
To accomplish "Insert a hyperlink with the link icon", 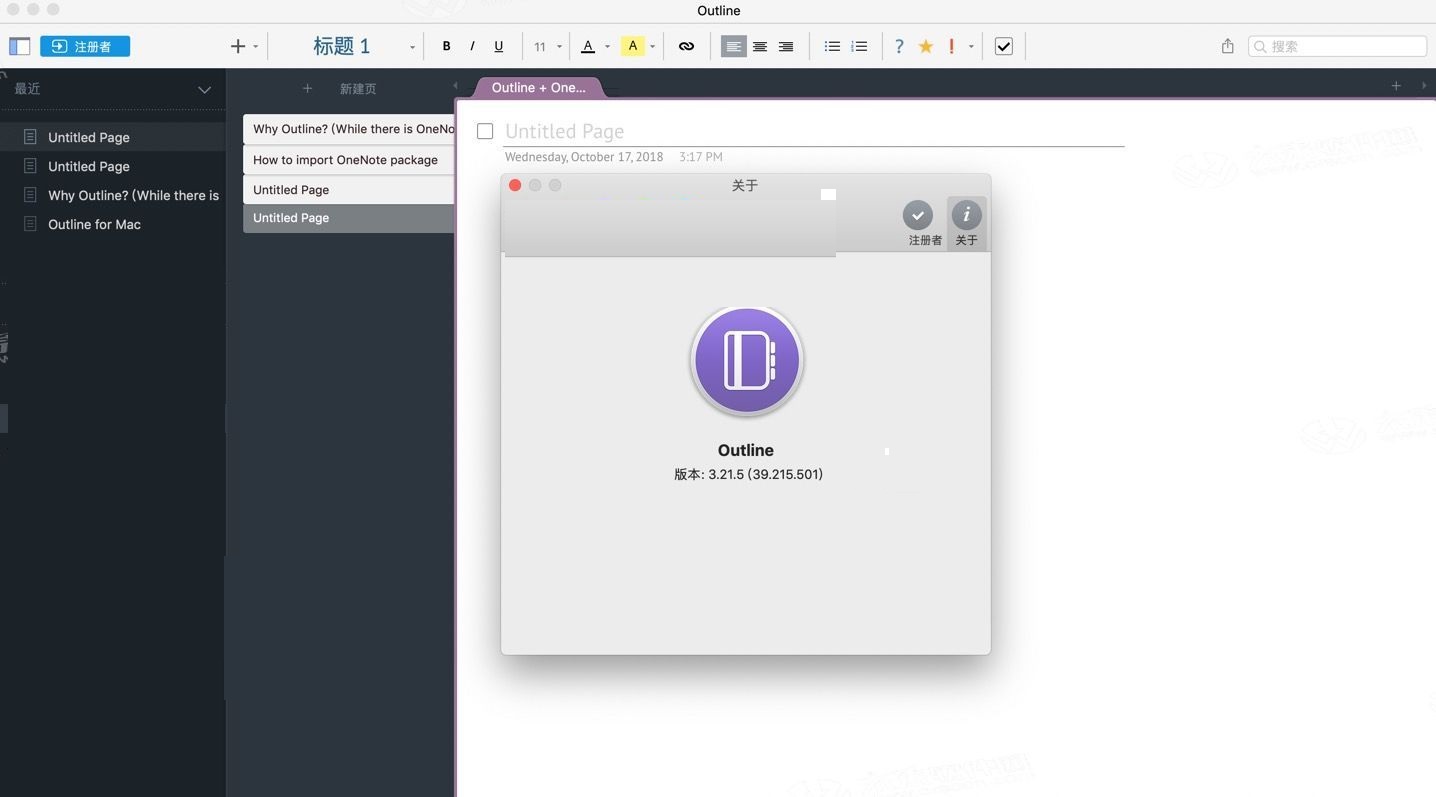I will 686,46.
